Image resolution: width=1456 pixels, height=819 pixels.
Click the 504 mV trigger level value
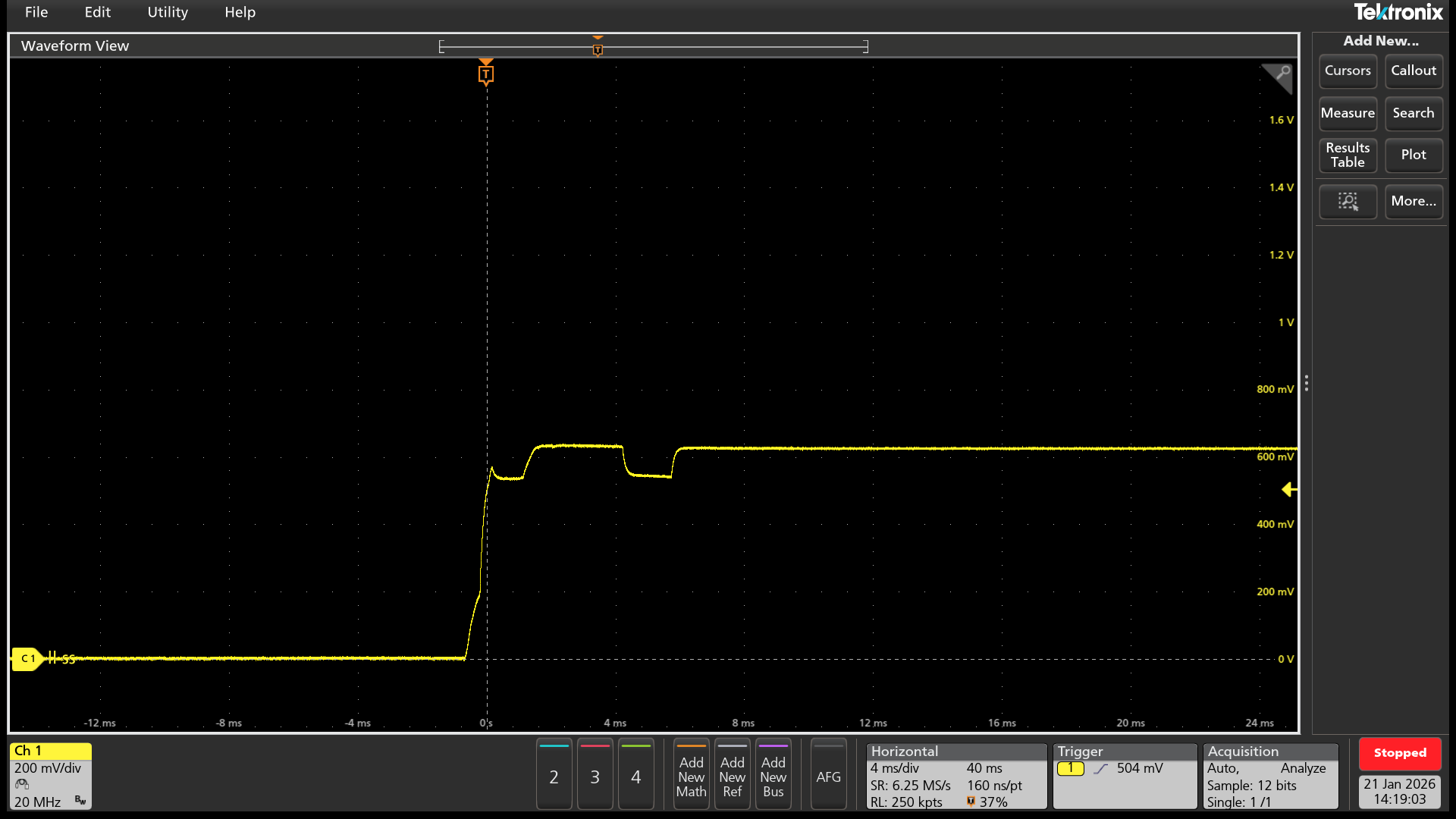pos(1139,768)
